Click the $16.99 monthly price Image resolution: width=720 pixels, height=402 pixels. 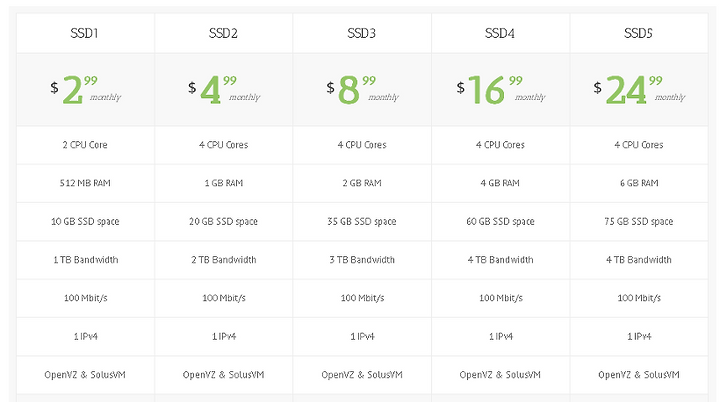point(501,90)
